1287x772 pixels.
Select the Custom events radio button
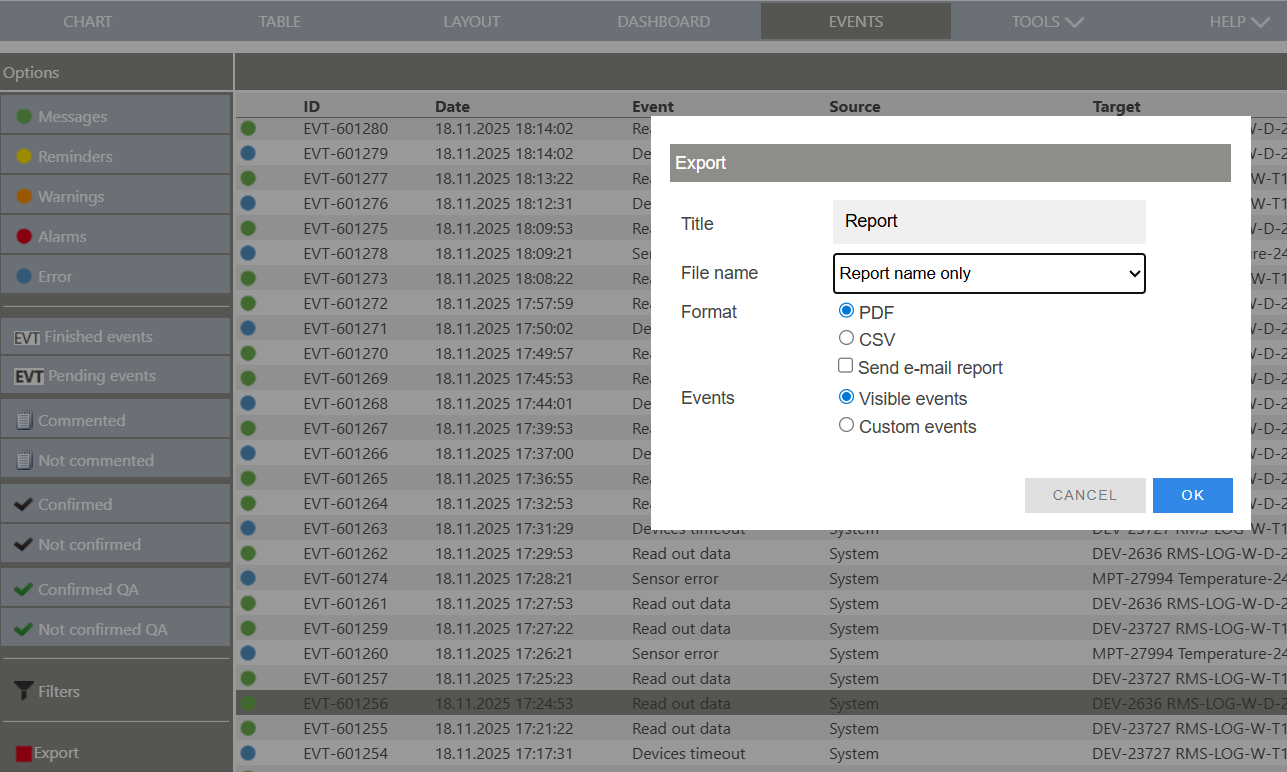coord(846,424)
